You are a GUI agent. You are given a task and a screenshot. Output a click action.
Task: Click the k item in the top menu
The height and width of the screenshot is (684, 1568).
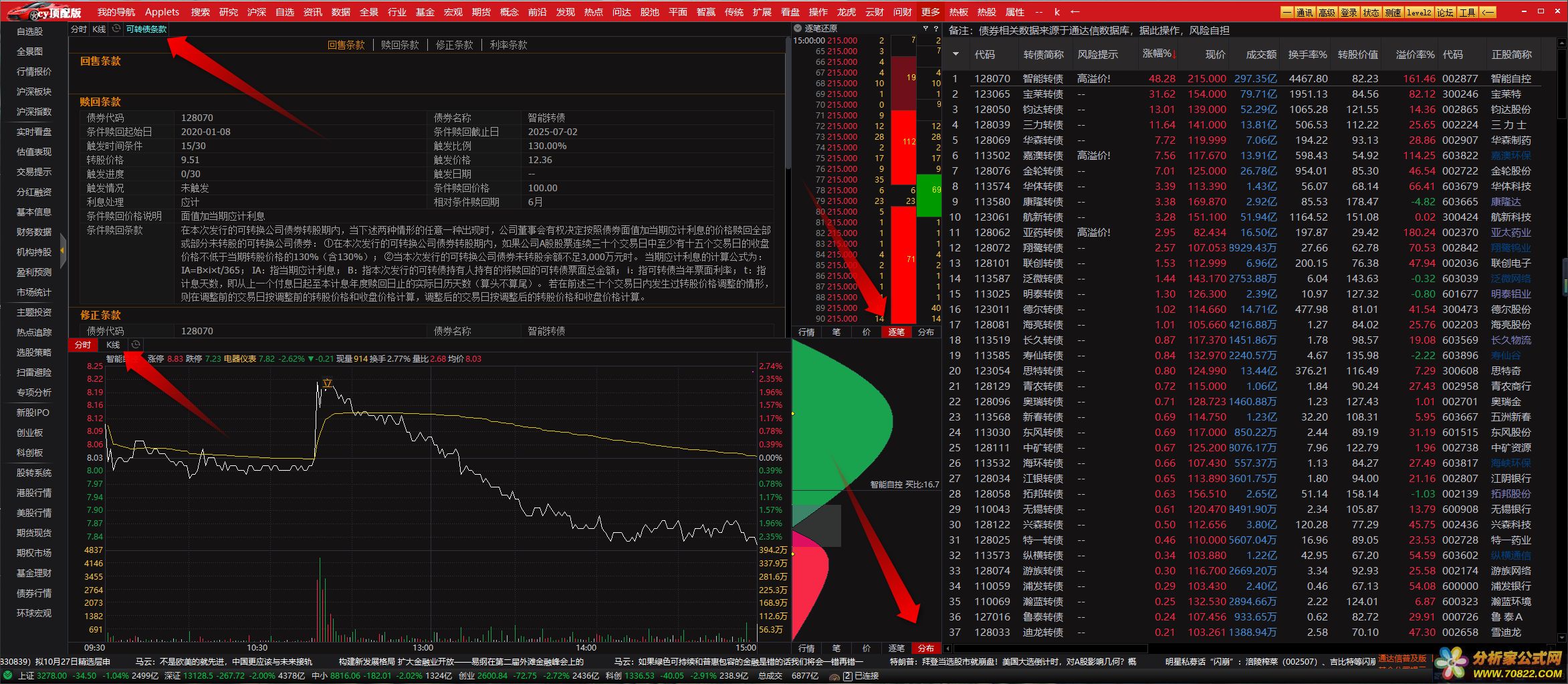tap(1056, 11)
